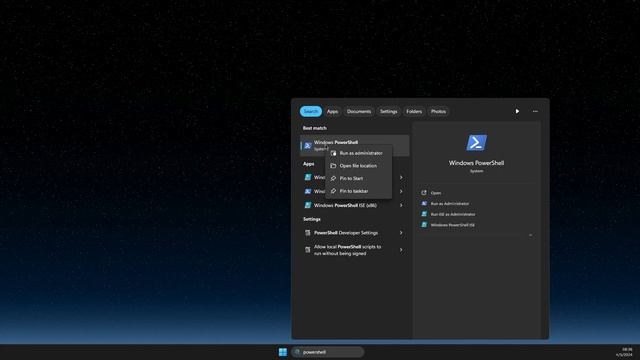Viewport: 640px width, 360px height.
Task: Open the Settings filter tab
Action: 389,111
